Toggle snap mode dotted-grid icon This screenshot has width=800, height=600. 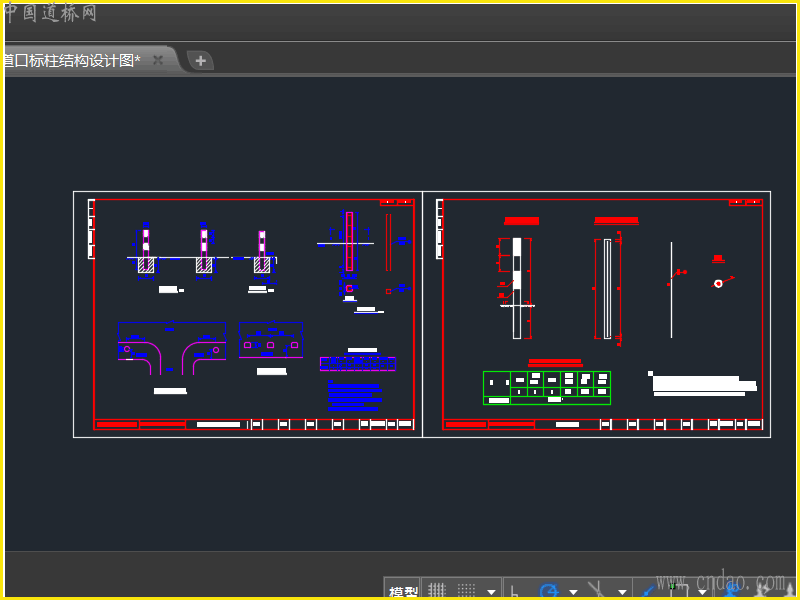point(466,591)
